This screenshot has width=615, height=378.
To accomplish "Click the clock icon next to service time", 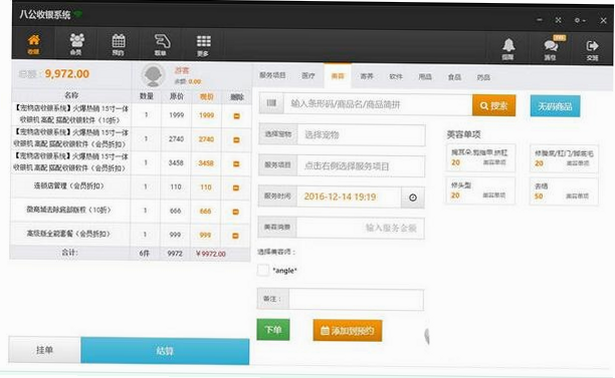I will coord(413,197).
